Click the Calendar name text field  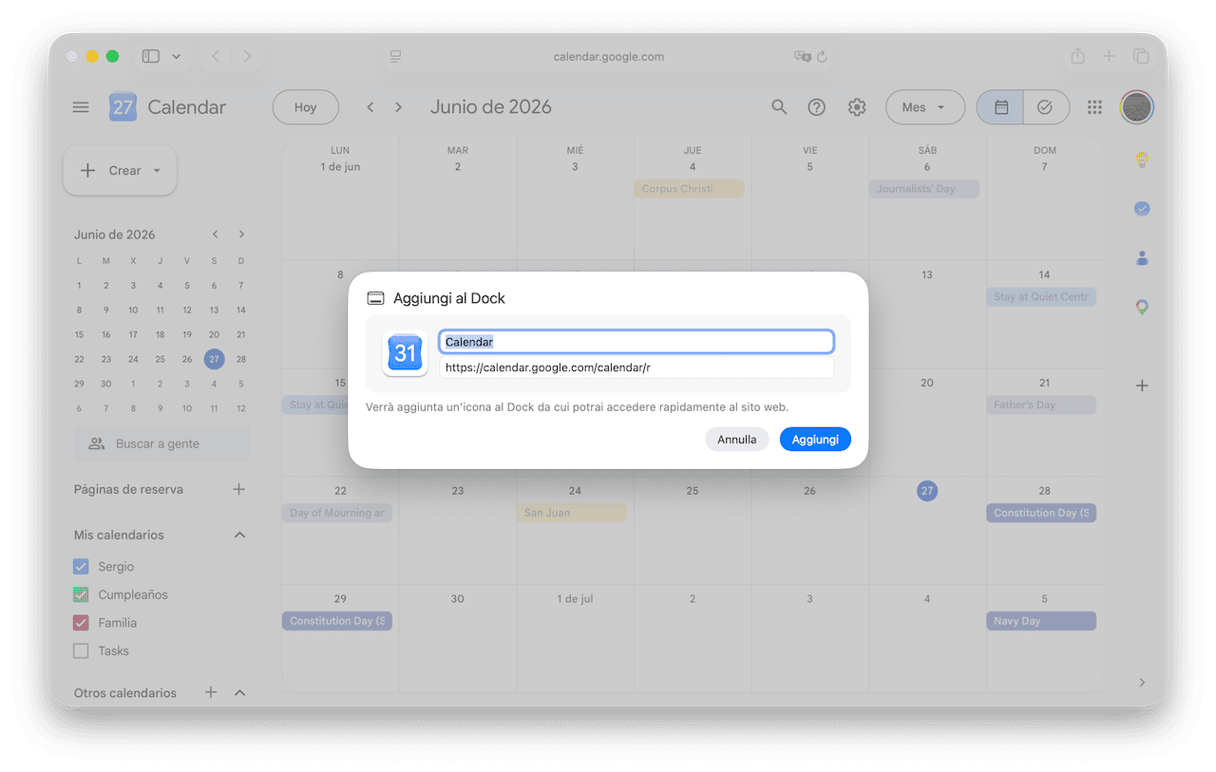coord(636,342)
